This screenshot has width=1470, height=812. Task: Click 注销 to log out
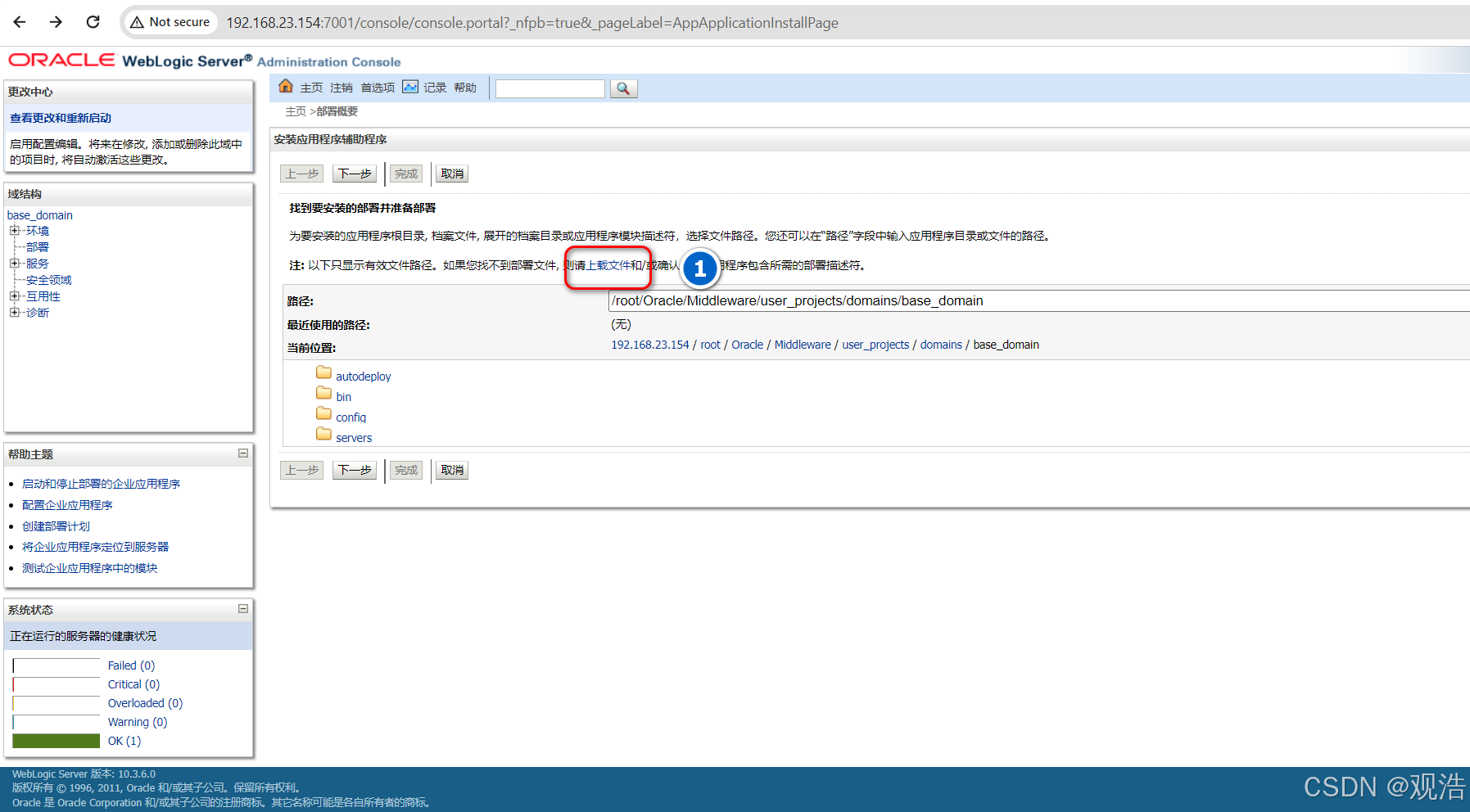[341, 88]
